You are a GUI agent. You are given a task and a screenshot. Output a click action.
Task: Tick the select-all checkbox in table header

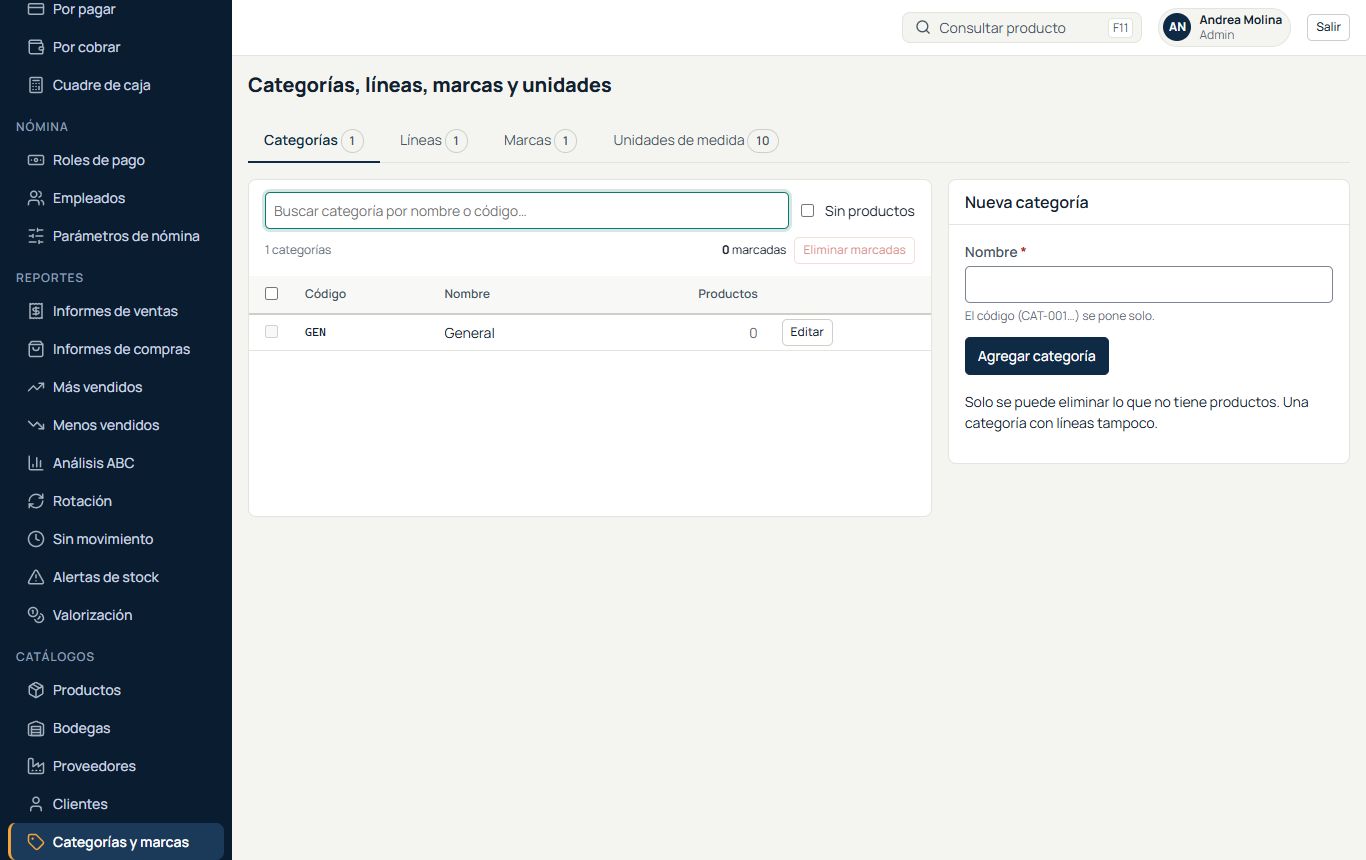coord(271,294)
